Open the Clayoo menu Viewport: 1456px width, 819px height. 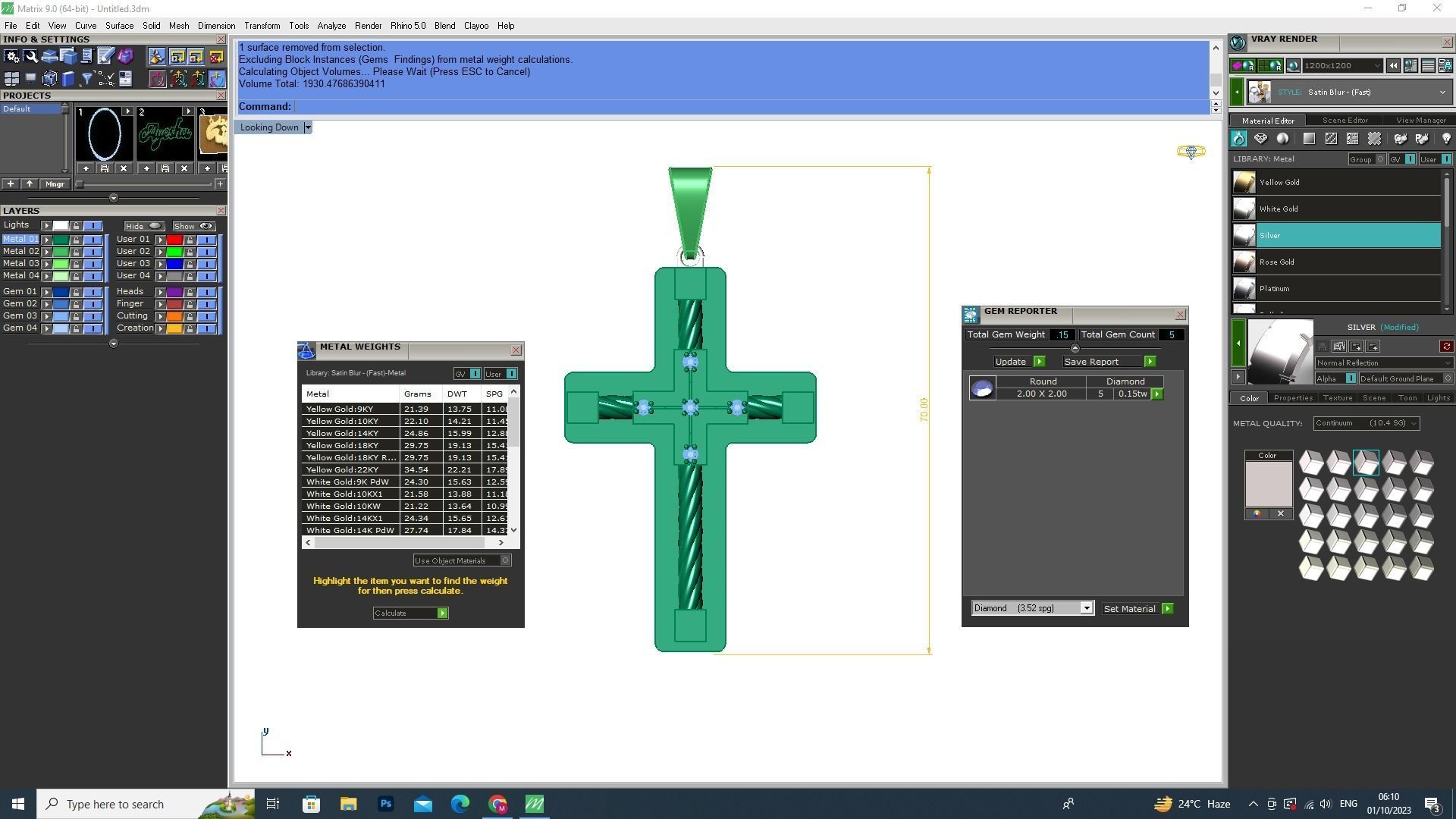pos(476,26)
